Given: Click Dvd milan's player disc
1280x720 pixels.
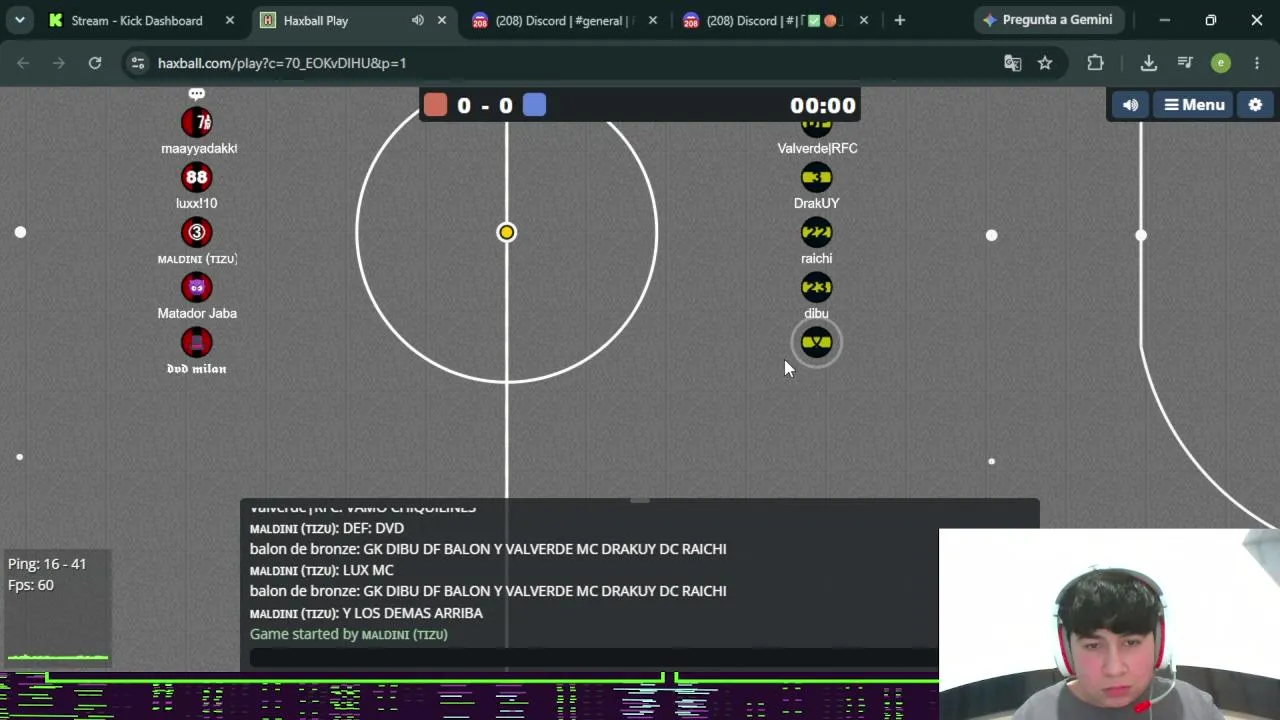Looking at the screenshot, I should (x=197, y=343).
